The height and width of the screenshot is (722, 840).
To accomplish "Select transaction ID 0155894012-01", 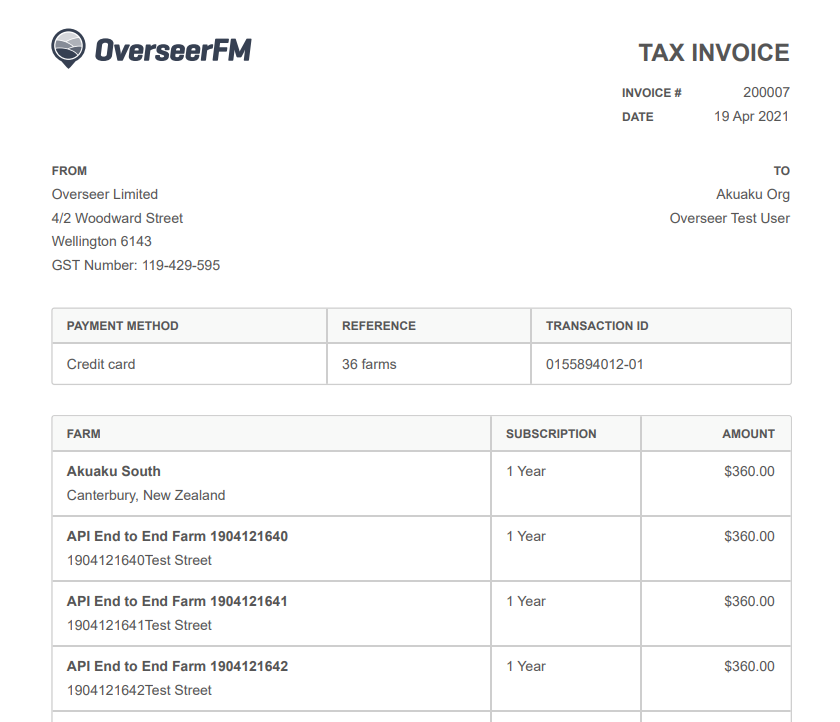I will pyautogui.click(x=595, y=364).
